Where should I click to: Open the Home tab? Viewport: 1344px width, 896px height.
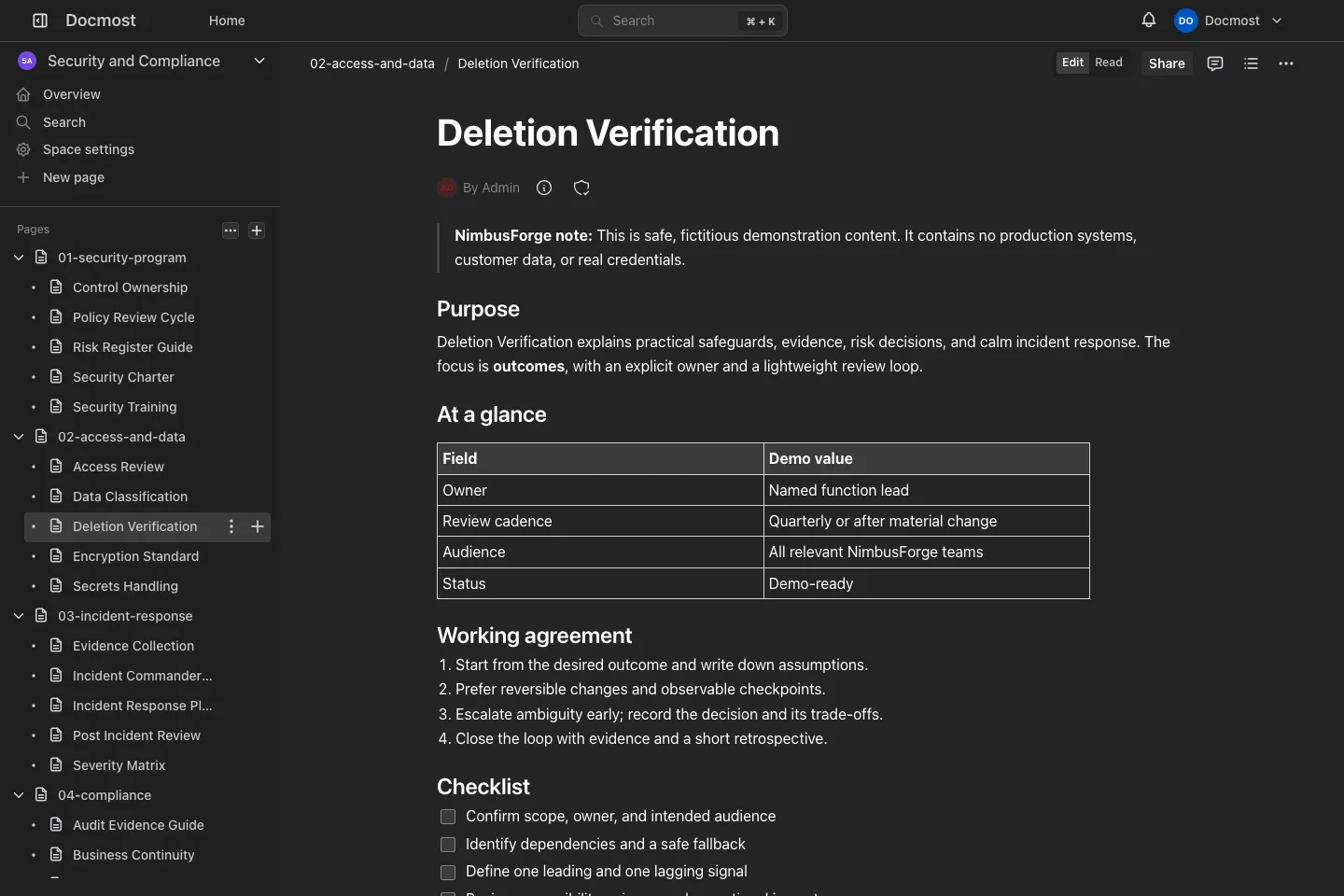(x=227, y=21)
